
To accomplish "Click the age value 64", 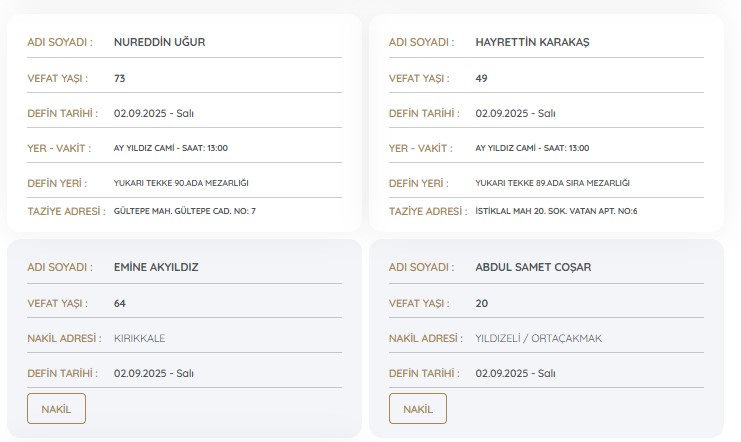I will (120, 303).
